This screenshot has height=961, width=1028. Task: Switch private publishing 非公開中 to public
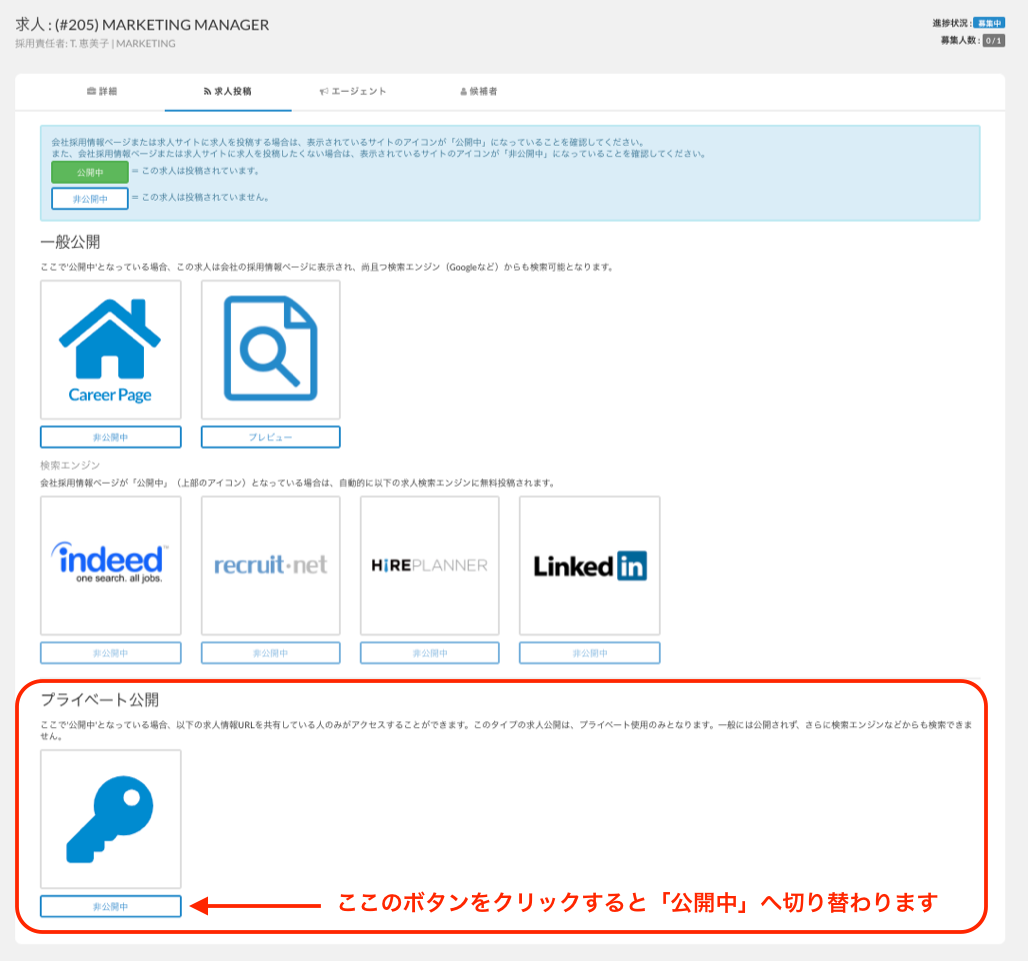click(x=110, y=906)
